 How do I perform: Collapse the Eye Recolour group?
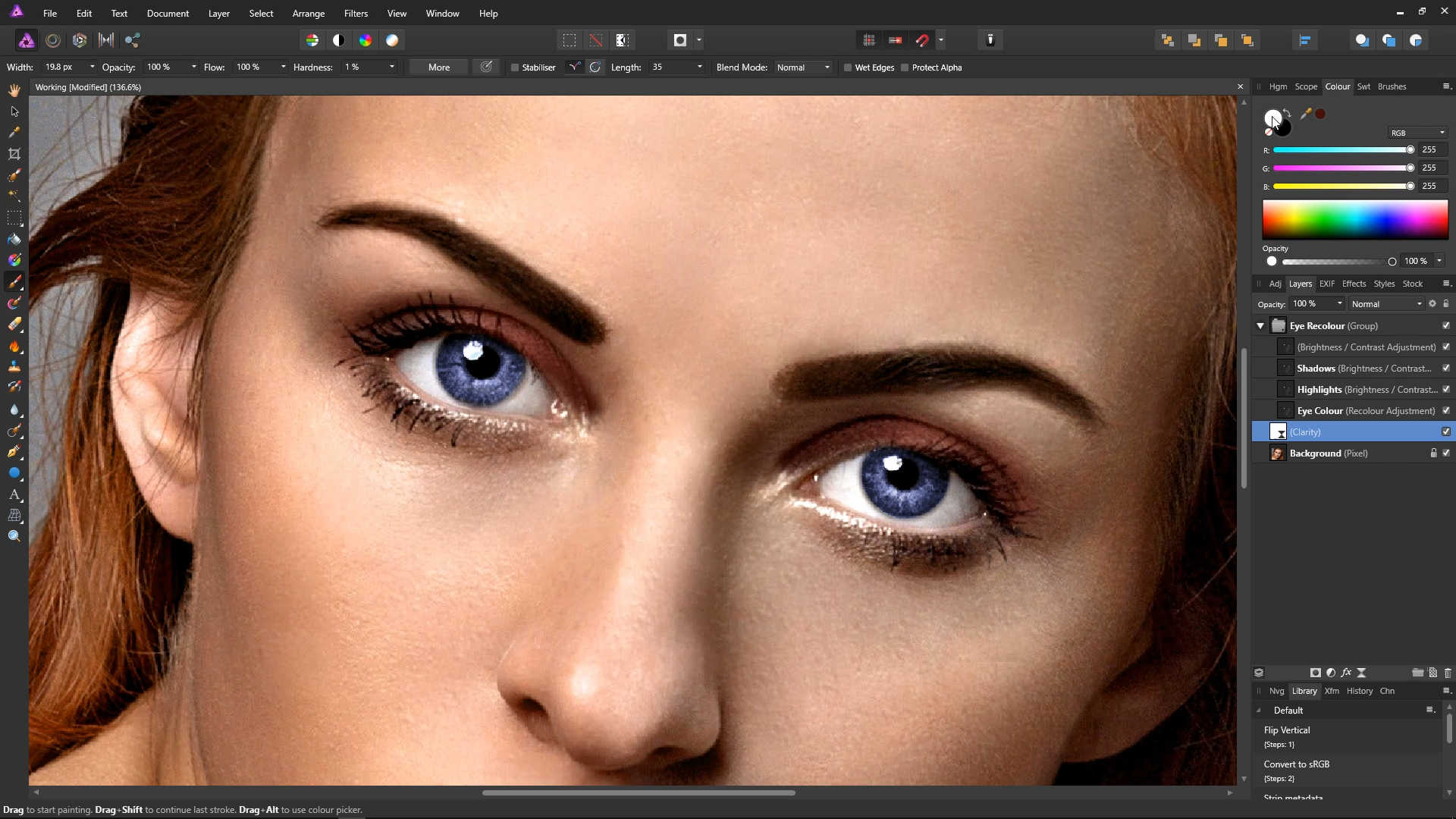[x=1260, y=326]
